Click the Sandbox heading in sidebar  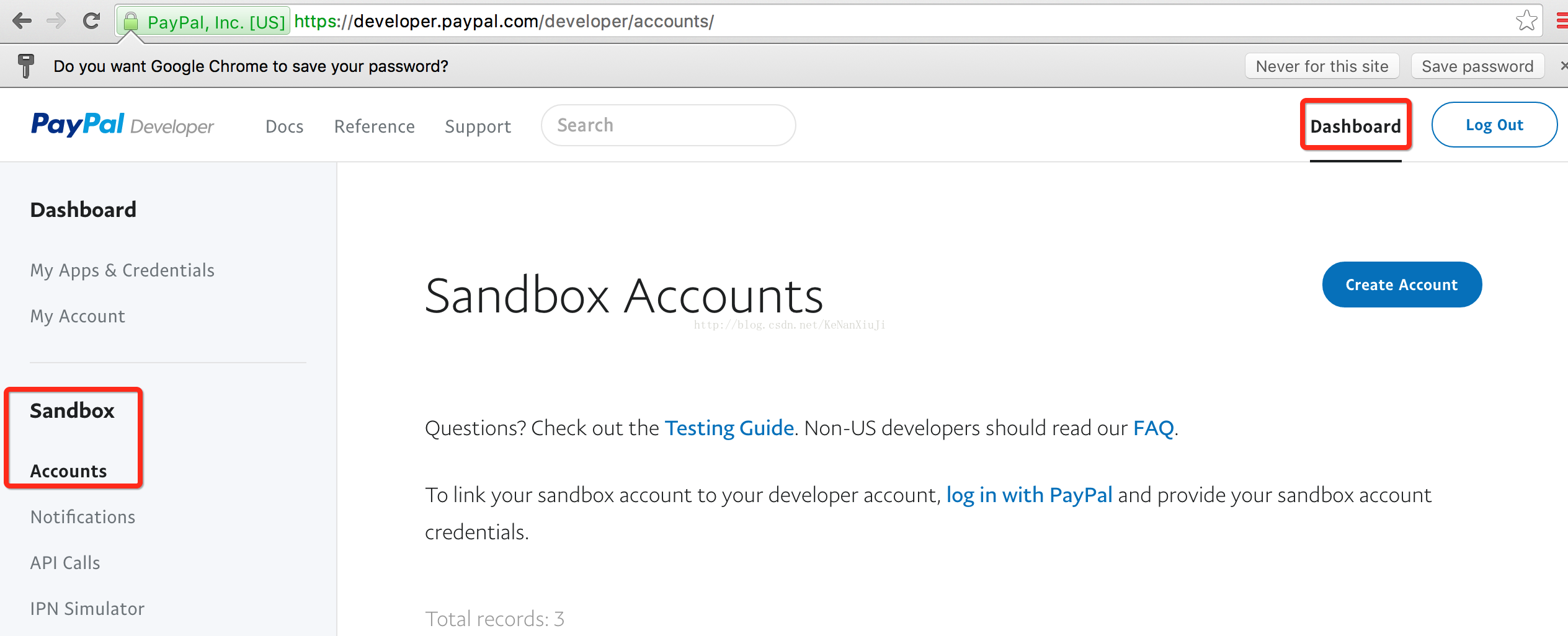coord(72,410)
